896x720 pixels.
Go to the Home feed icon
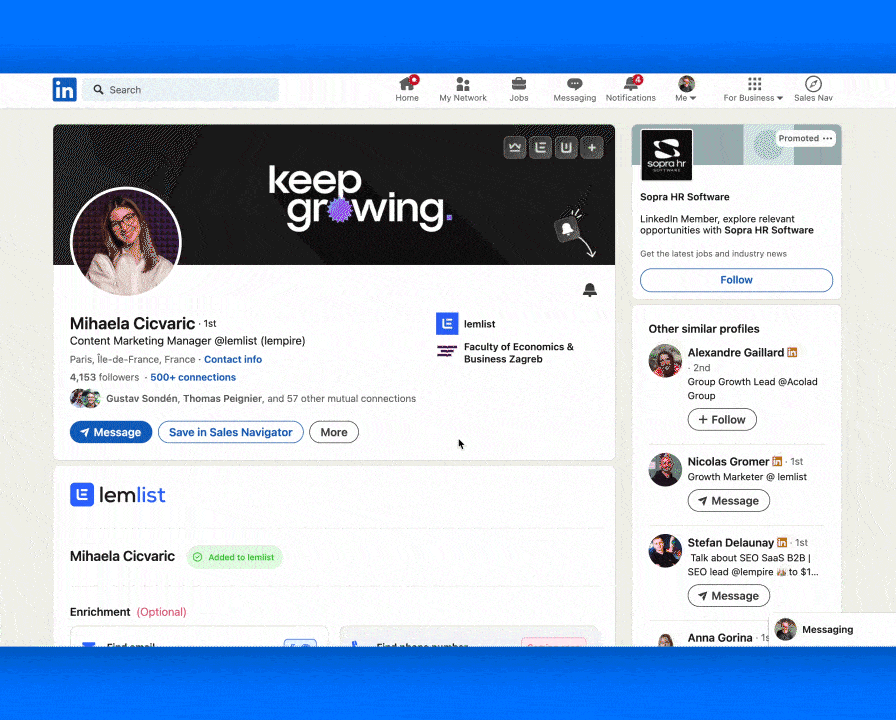pyautogui.click(x=407, y=84)
